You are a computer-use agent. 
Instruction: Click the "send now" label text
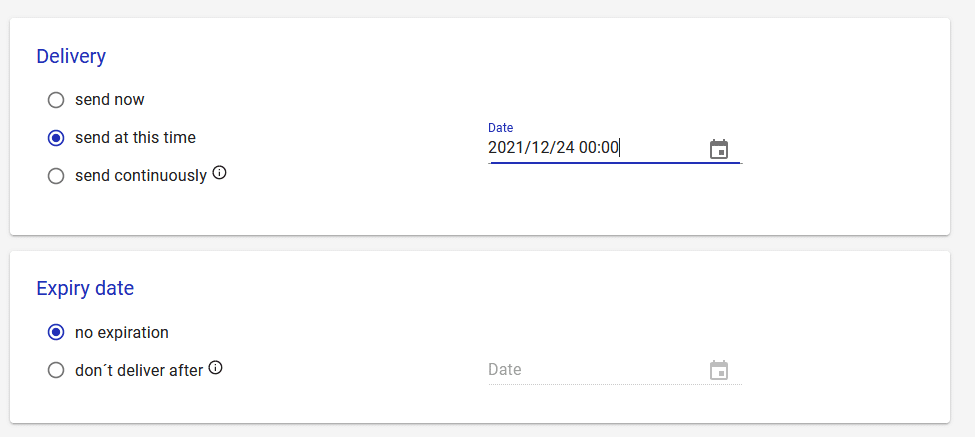pyautogui.click(x=110, y=99)
